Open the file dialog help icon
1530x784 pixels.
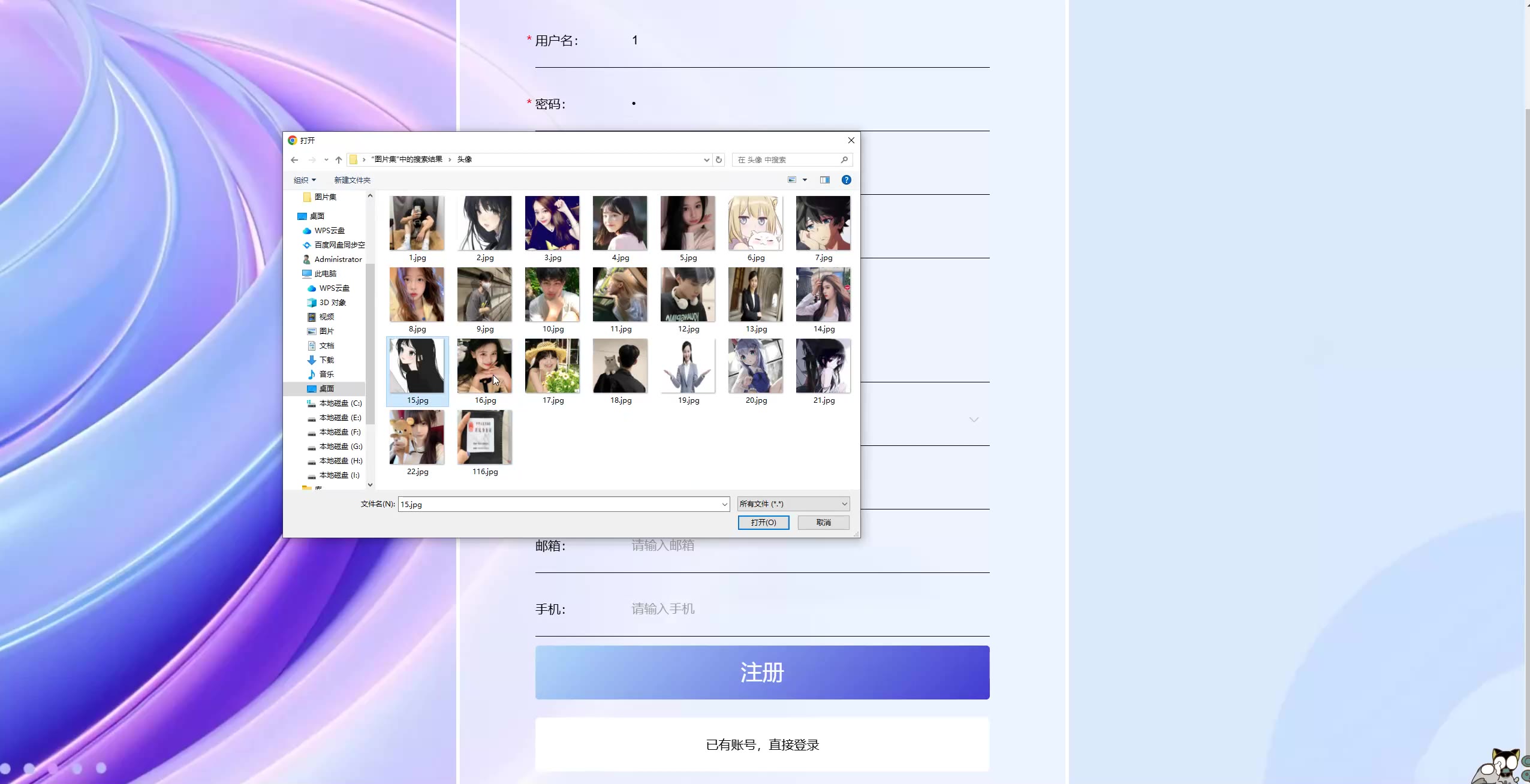click(x=846, y=180)
